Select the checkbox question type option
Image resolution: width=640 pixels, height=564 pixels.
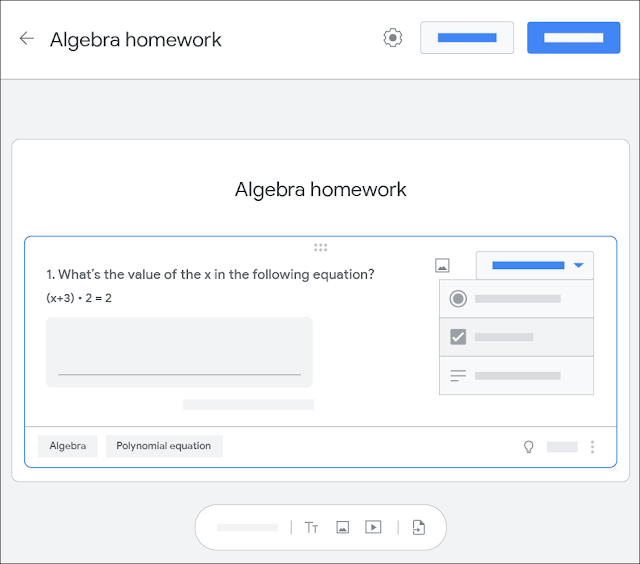pyautogui.click(x=516, y=337)
